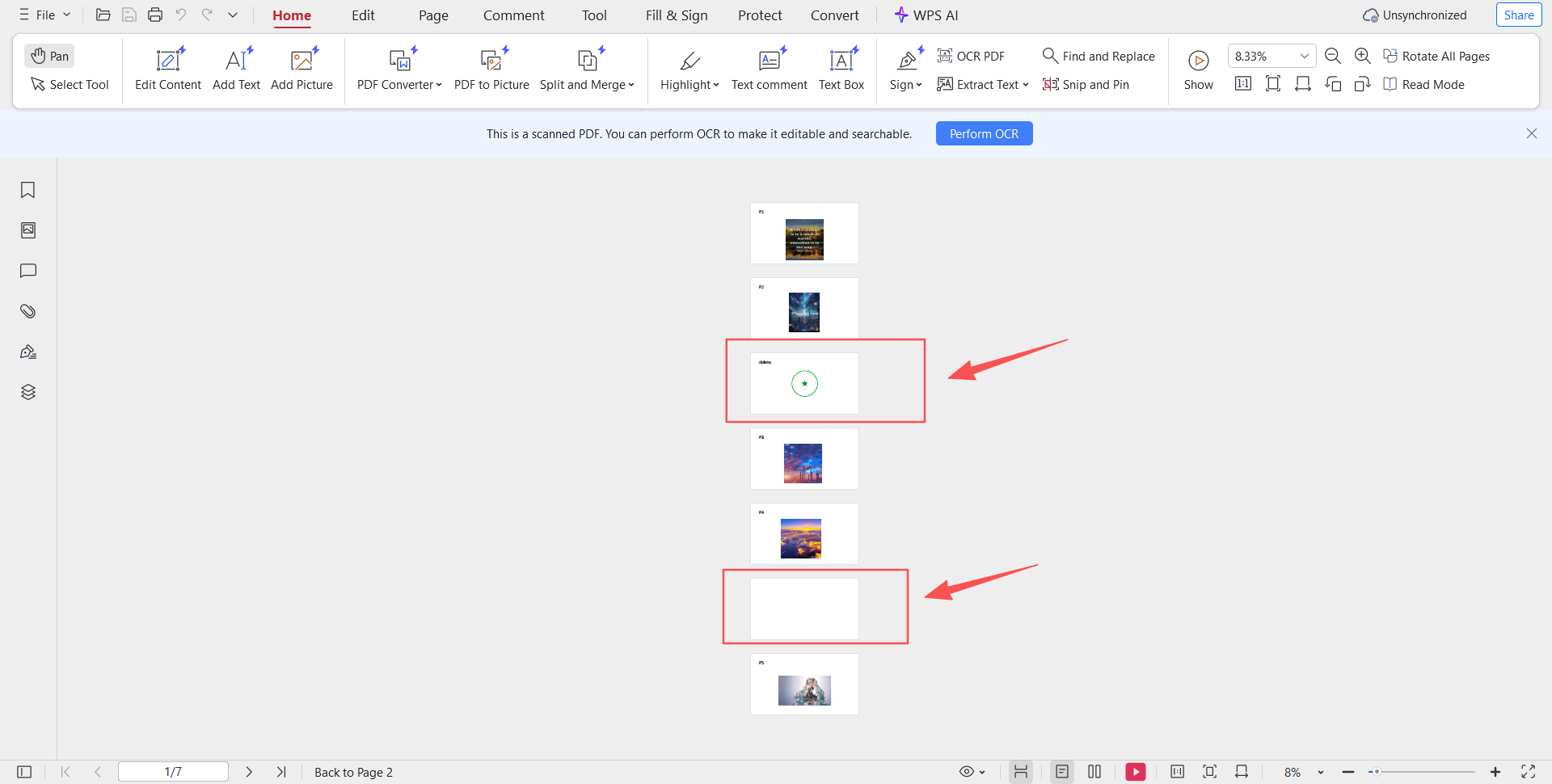Open the Comments panel in the sidebar

pos(28,271)
